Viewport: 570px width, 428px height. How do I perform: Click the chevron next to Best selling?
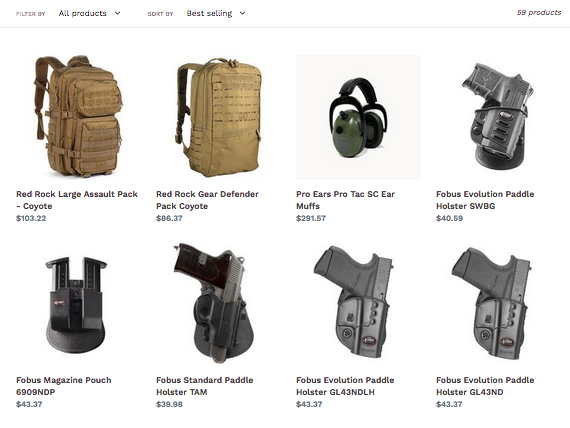pos(242,13)
